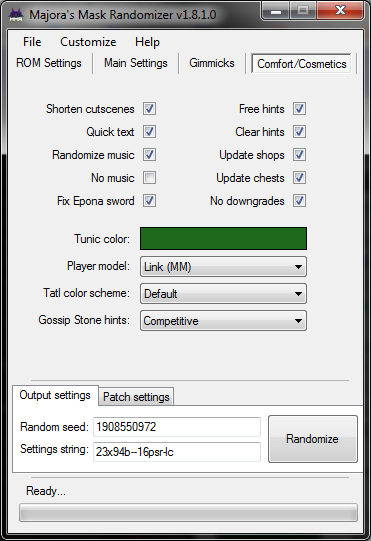Switch to the Main Settings tab

click(x=136, y=63)
